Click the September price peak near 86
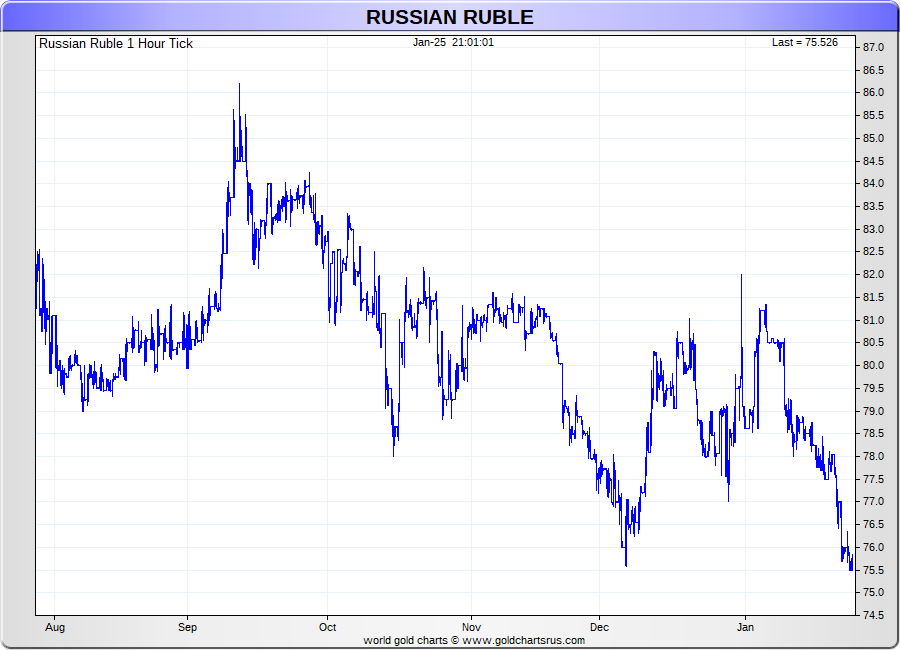This screenshot has height=650, width=900. (239, 85)
